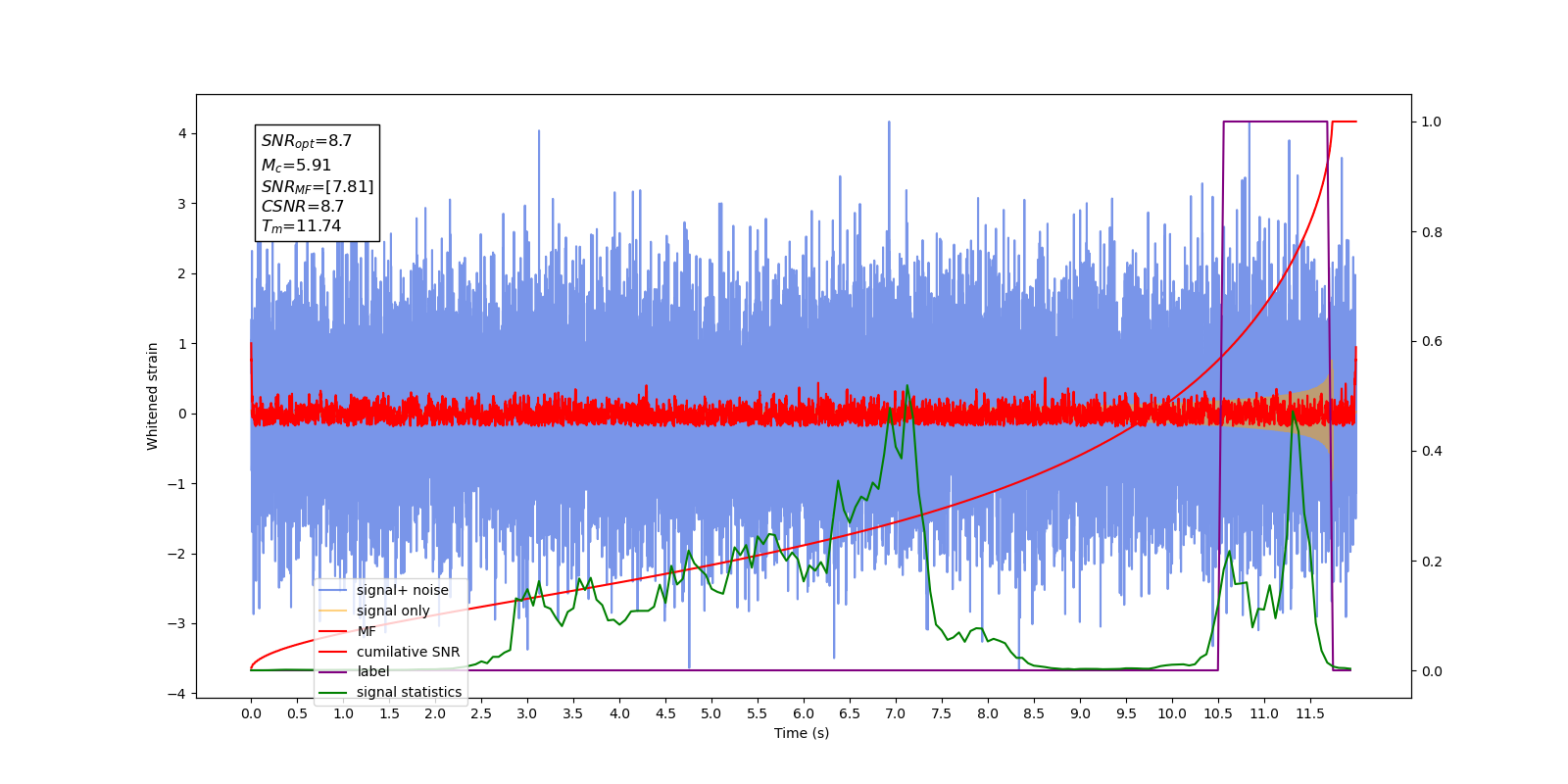Click the 8.5 tick on the time axis
Image resolution: width=1568 pixels, height=784 pixels.
point(1034,713)
